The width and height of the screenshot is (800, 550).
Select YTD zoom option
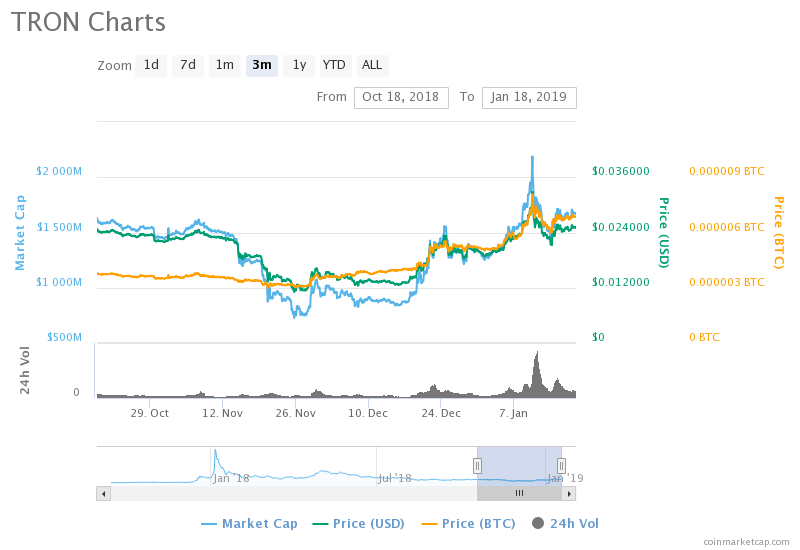coord(334,65)
